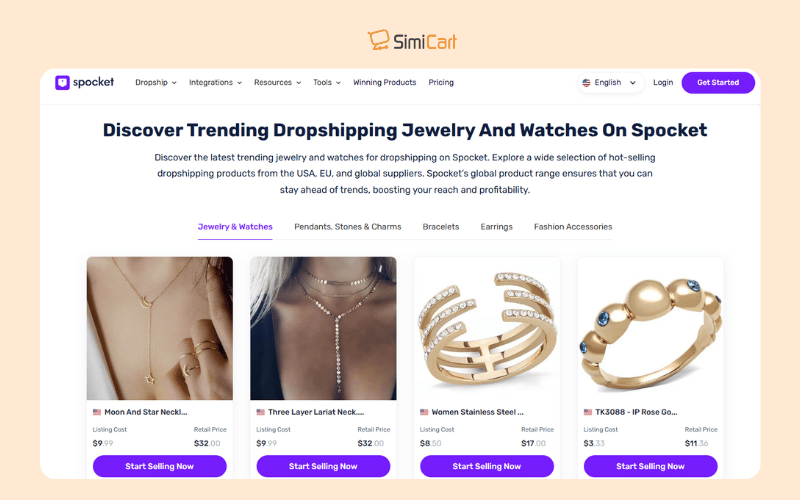Click the Spocket logo icon

click(62, 83)
